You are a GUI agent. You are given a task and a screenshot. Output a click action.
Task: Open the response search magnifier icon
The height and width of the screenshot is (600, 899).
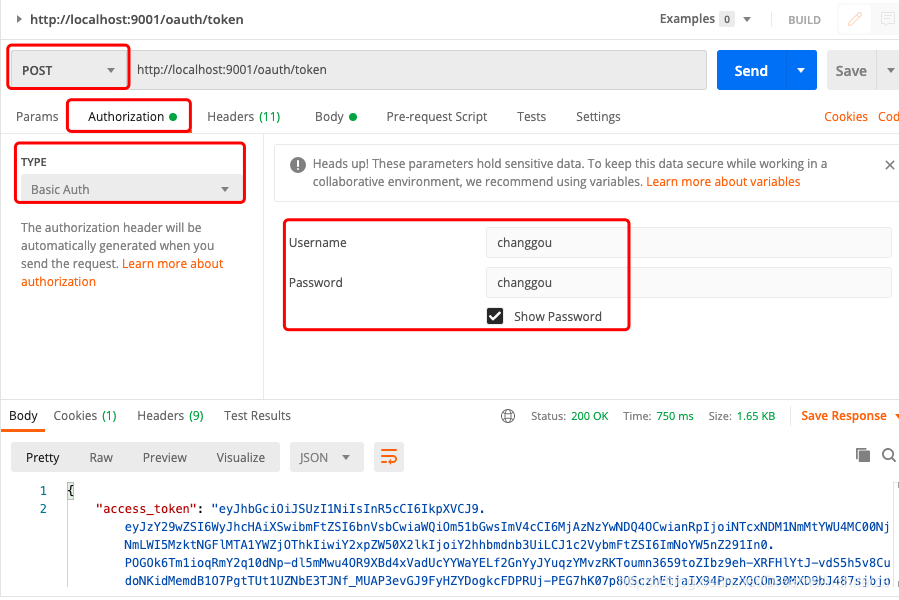point(889,455)
